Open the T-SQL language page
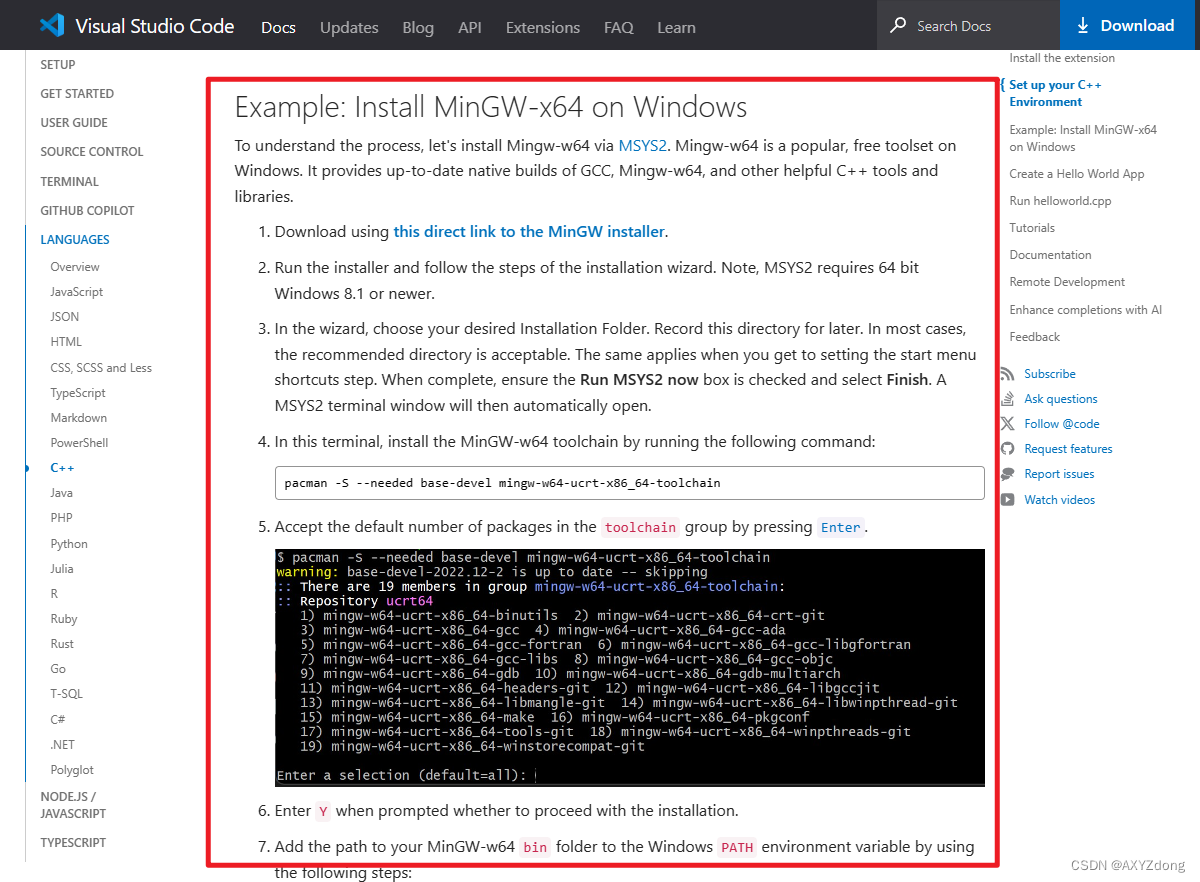The image size is (1200, 882). pos(67,694)
